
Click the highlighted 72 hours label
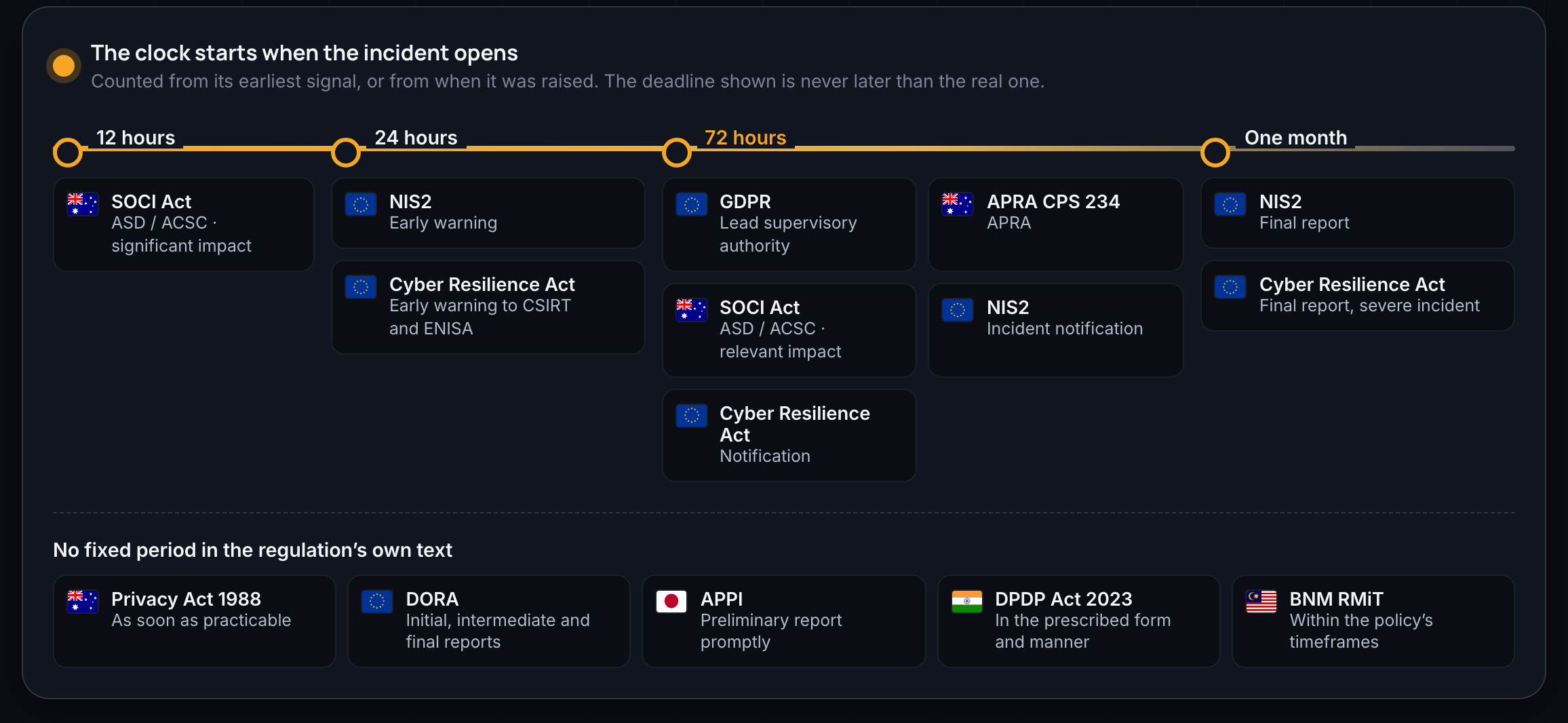(x=745, y=138)
